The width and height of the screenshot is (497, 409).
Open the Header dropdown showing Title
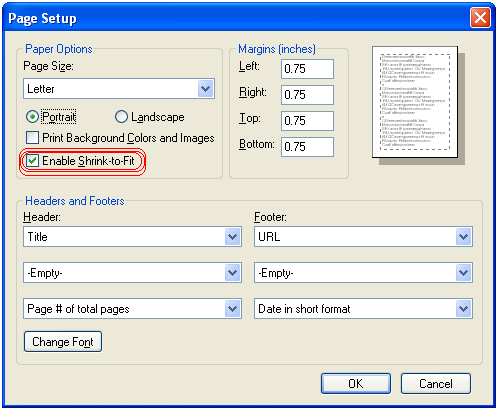pos(132,237)
